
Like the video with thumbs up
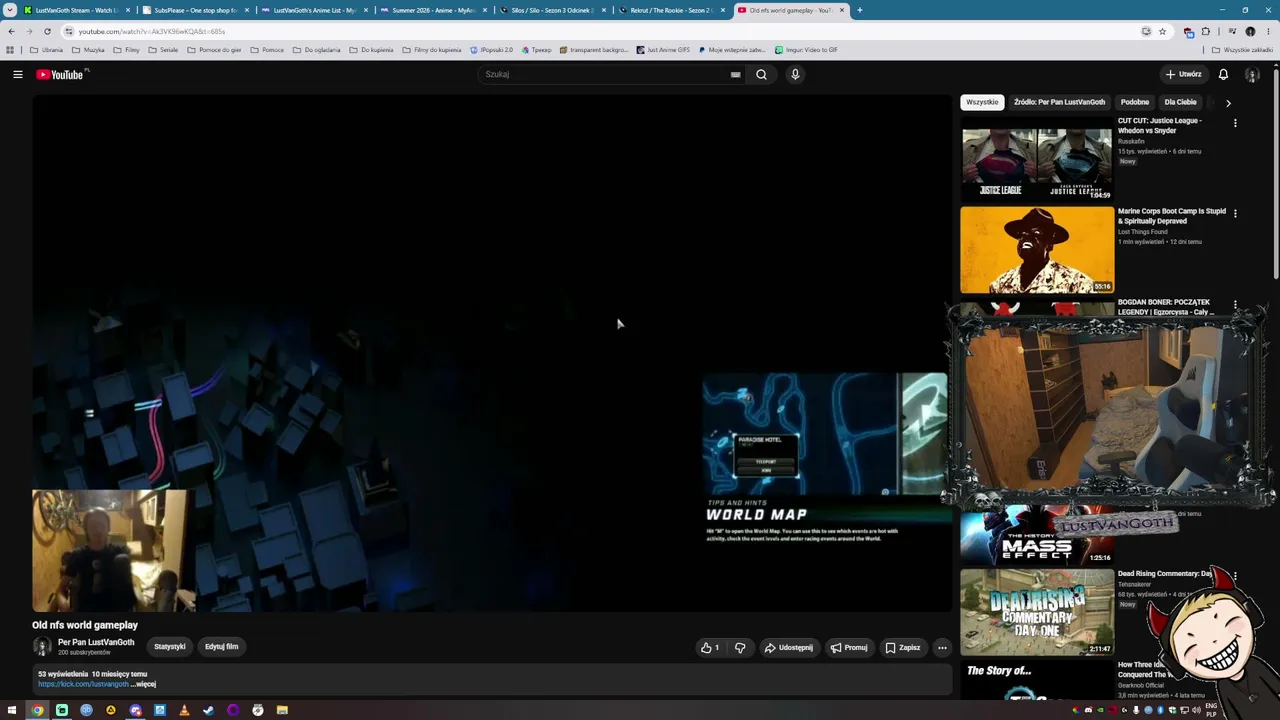710,647
